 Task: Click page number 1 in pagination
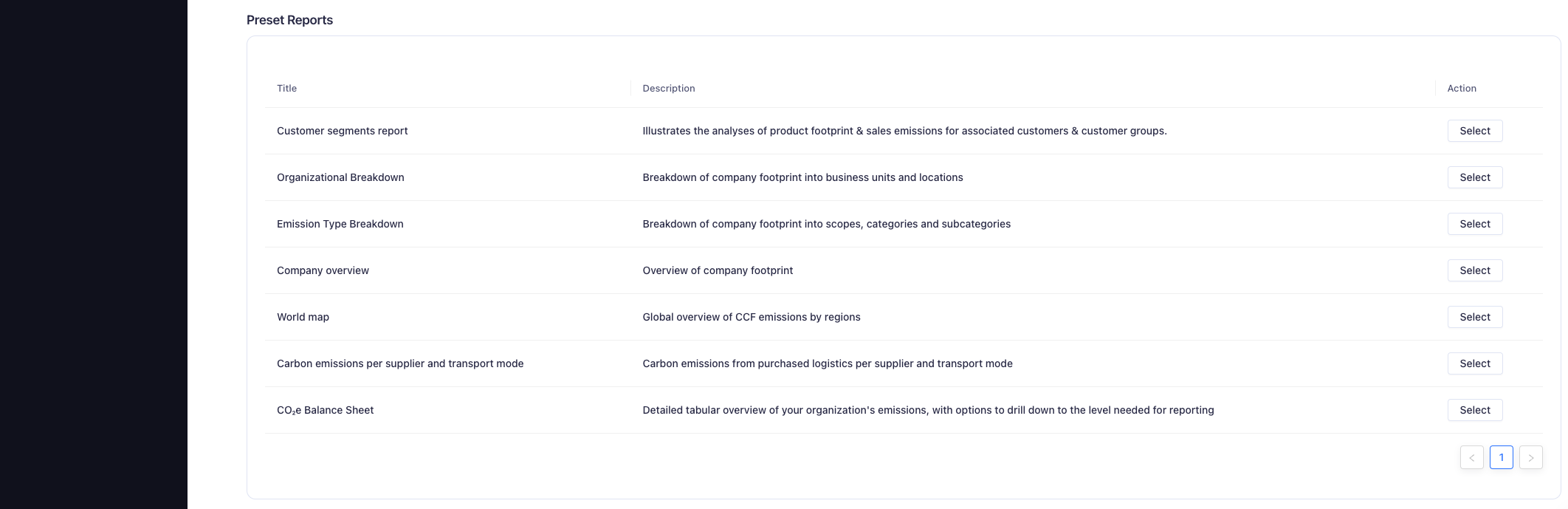[x=1501, y=457]
